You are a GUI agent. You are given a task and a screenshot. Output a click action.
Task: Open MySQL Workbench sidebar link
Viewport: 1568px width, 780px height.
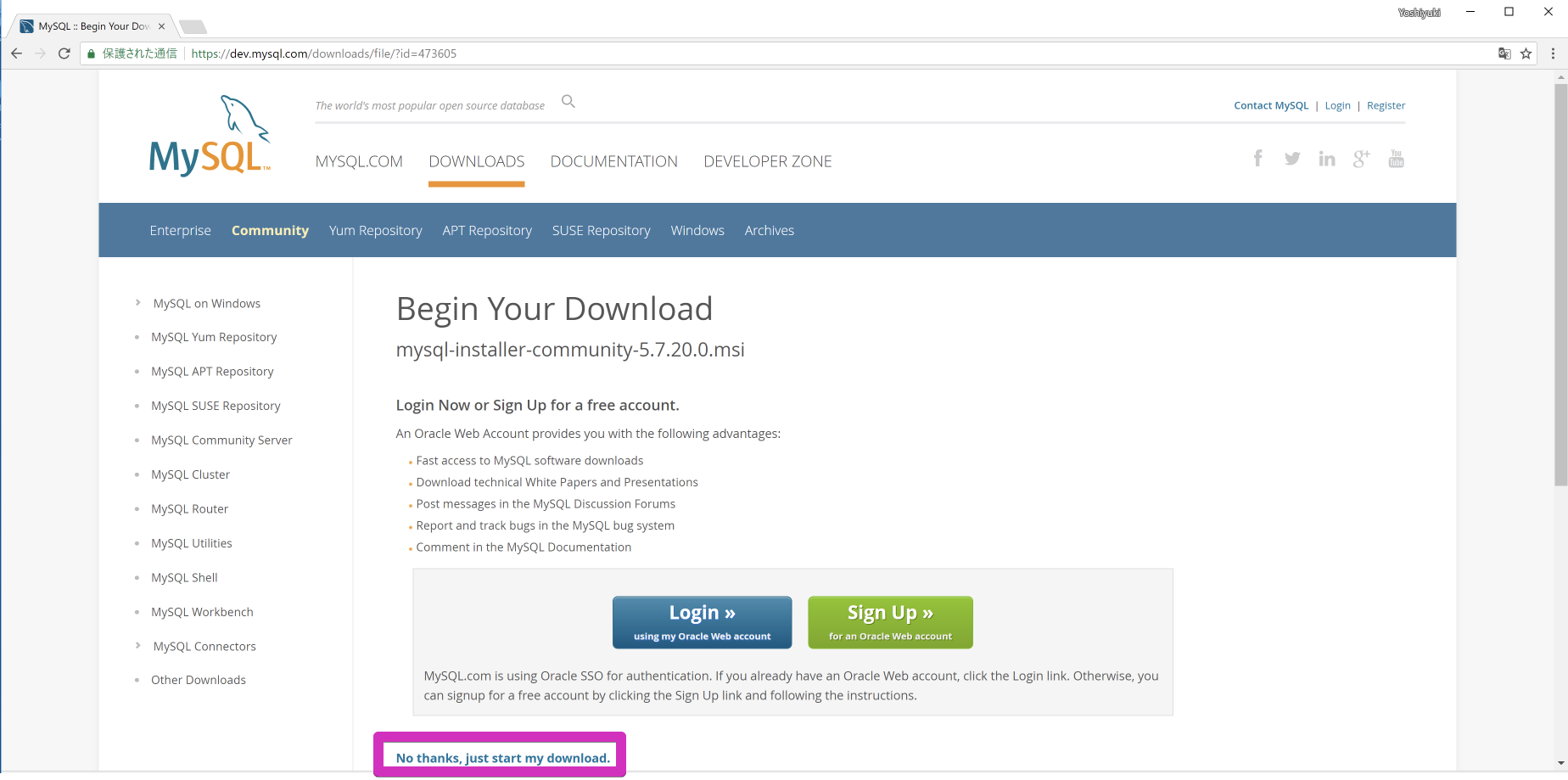[x=202, y=612]
